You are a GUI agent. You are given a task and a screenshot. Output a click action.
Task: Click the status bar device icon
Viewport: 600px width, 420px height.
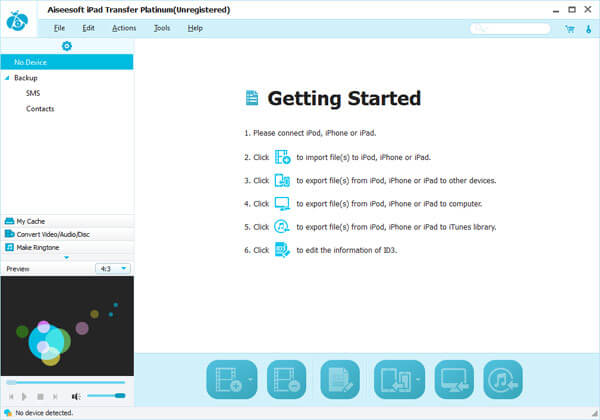tap(8, 413)
